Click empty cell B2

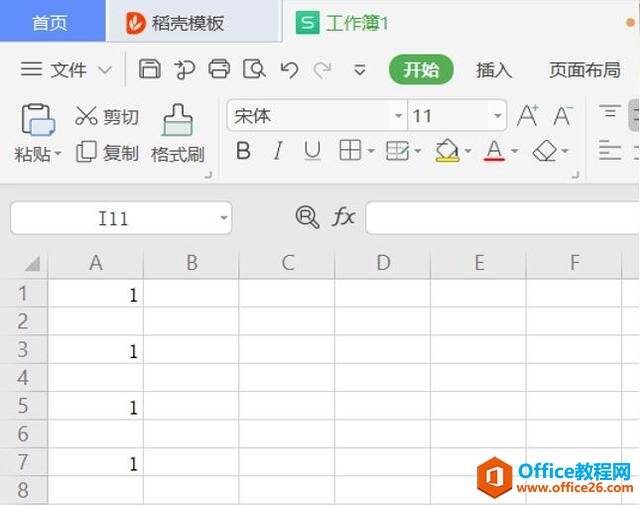pos(191,321)
